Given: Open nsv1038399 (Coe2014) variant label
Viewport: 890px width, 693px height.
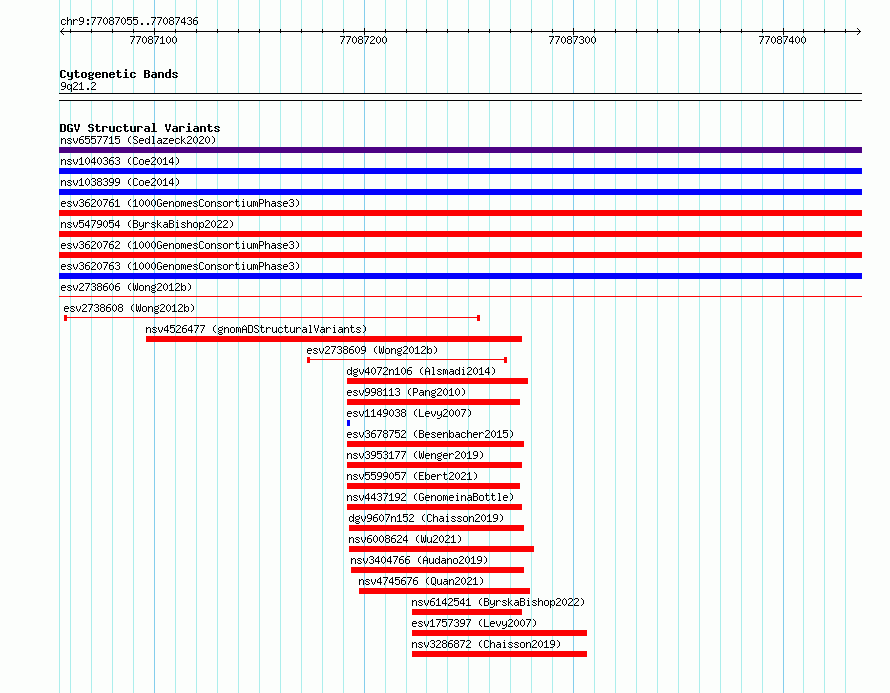Looking at the screenshot, I should coord(120,182).
